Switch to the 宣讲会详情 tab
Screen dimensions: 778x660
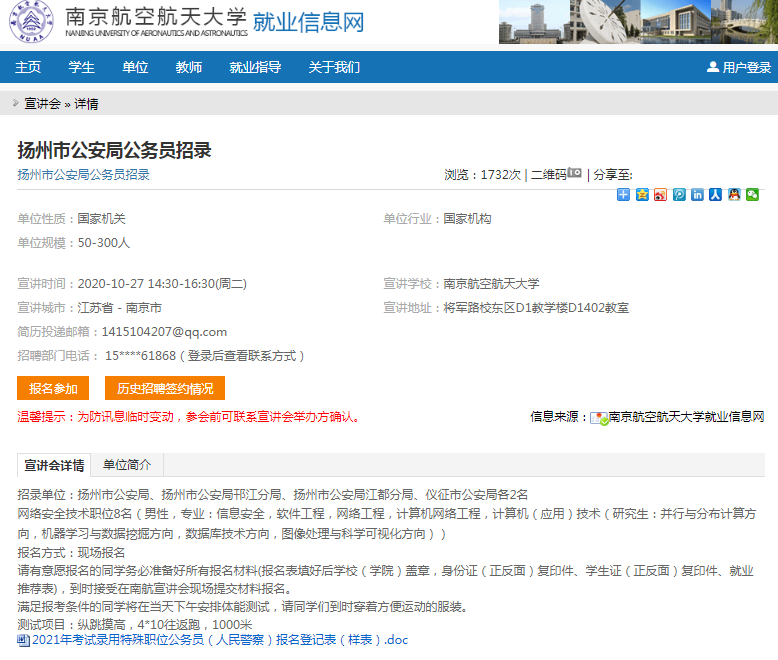pyautogui.click(x=54, y=465)
